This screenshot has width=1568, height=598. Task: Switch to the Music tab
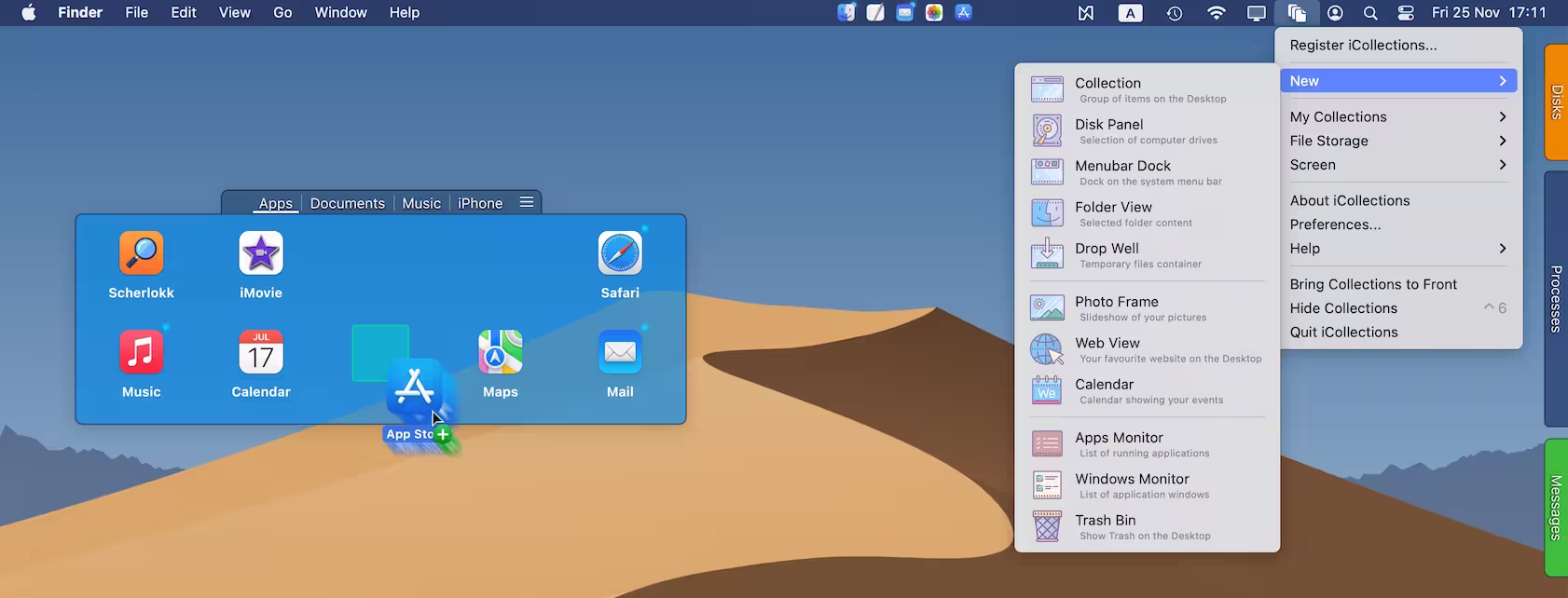tap(421, 203)
